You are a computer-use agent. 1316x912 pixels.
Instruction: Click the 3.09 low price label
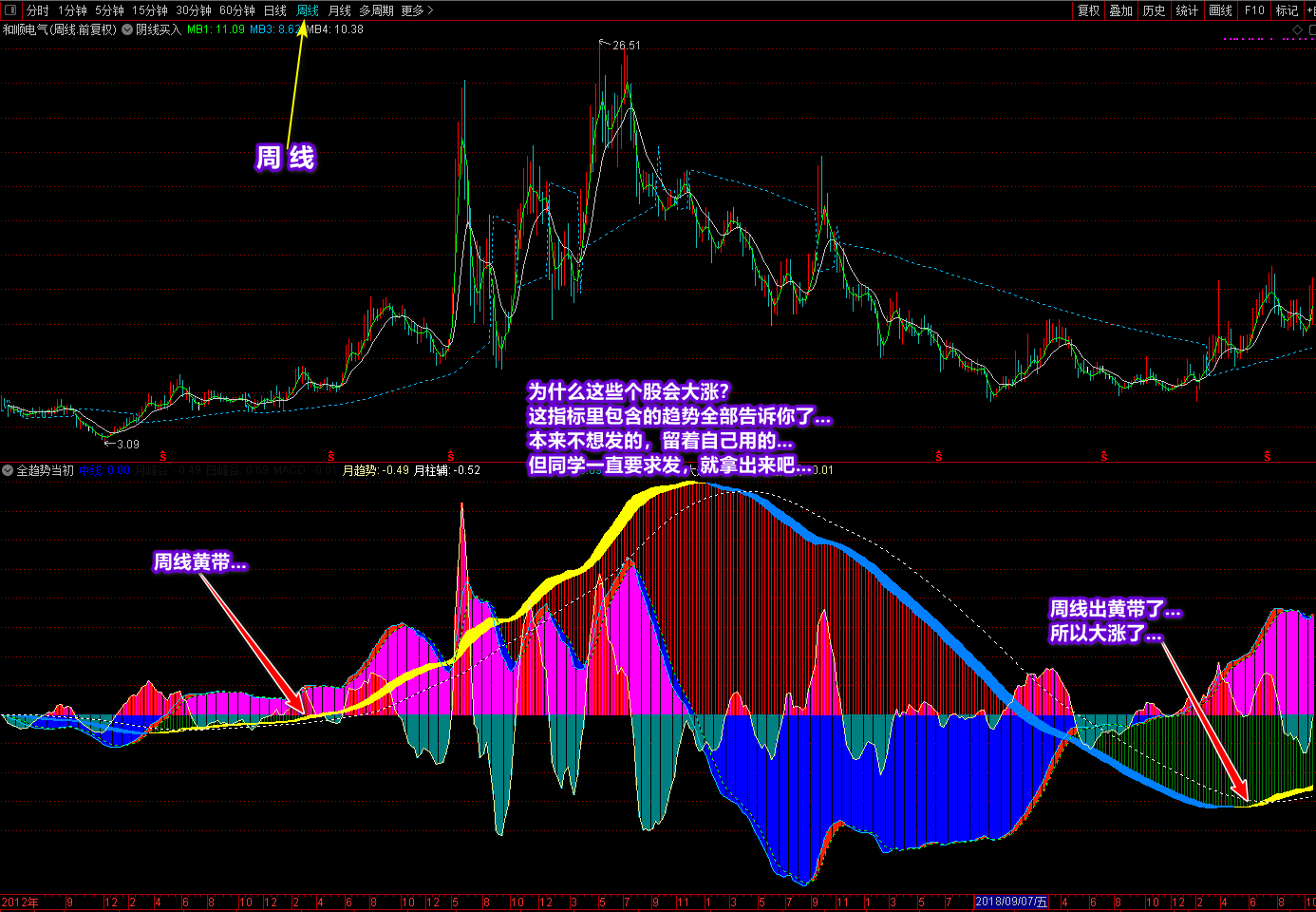128,444
